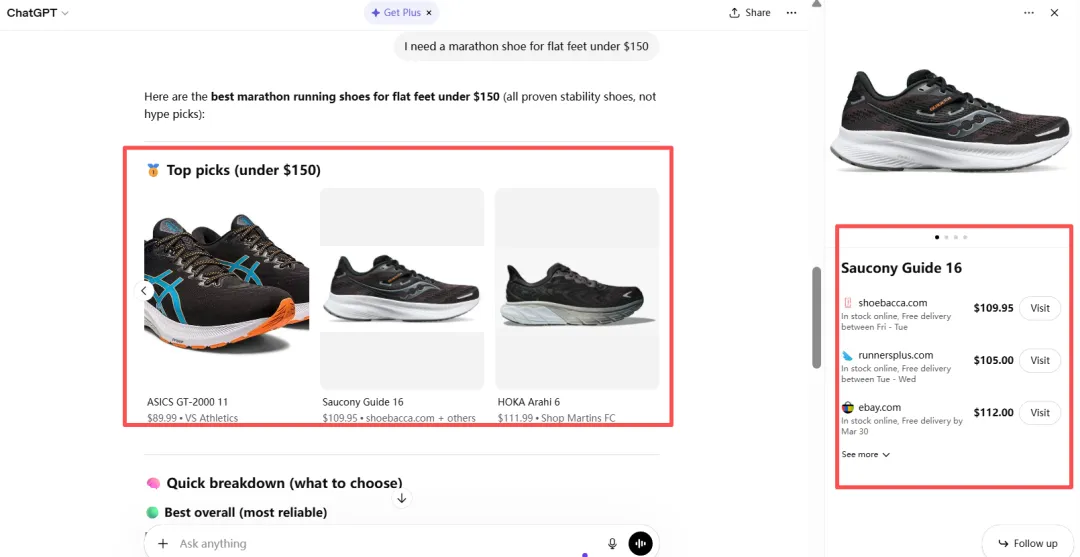Visit runnersplus.com listing for $105.00
Screen dimensions: 1080x557
click(1039, 360)
